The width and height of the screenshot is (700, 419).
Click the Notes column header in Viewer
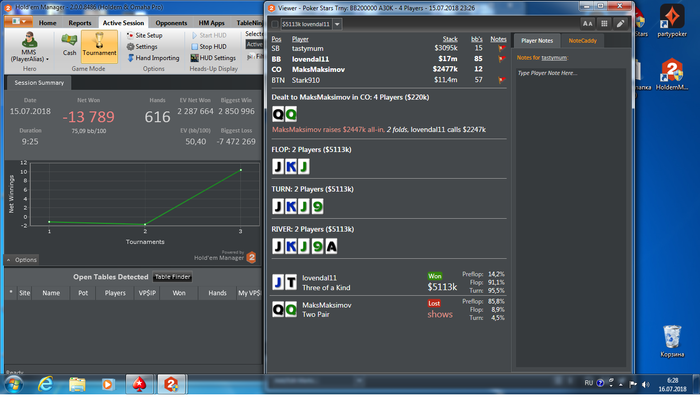(498, 39)
